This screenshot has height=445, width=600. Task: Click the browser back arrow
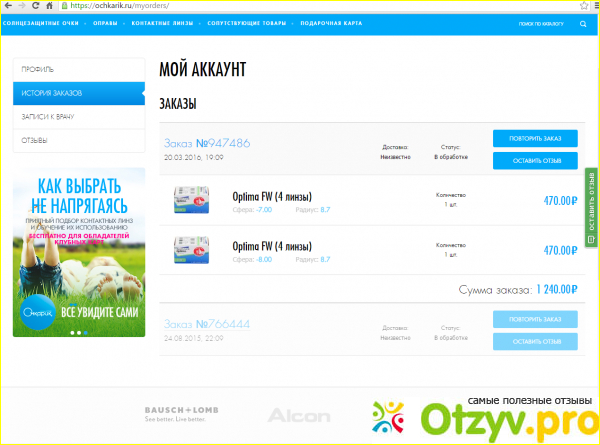point(9,5)
